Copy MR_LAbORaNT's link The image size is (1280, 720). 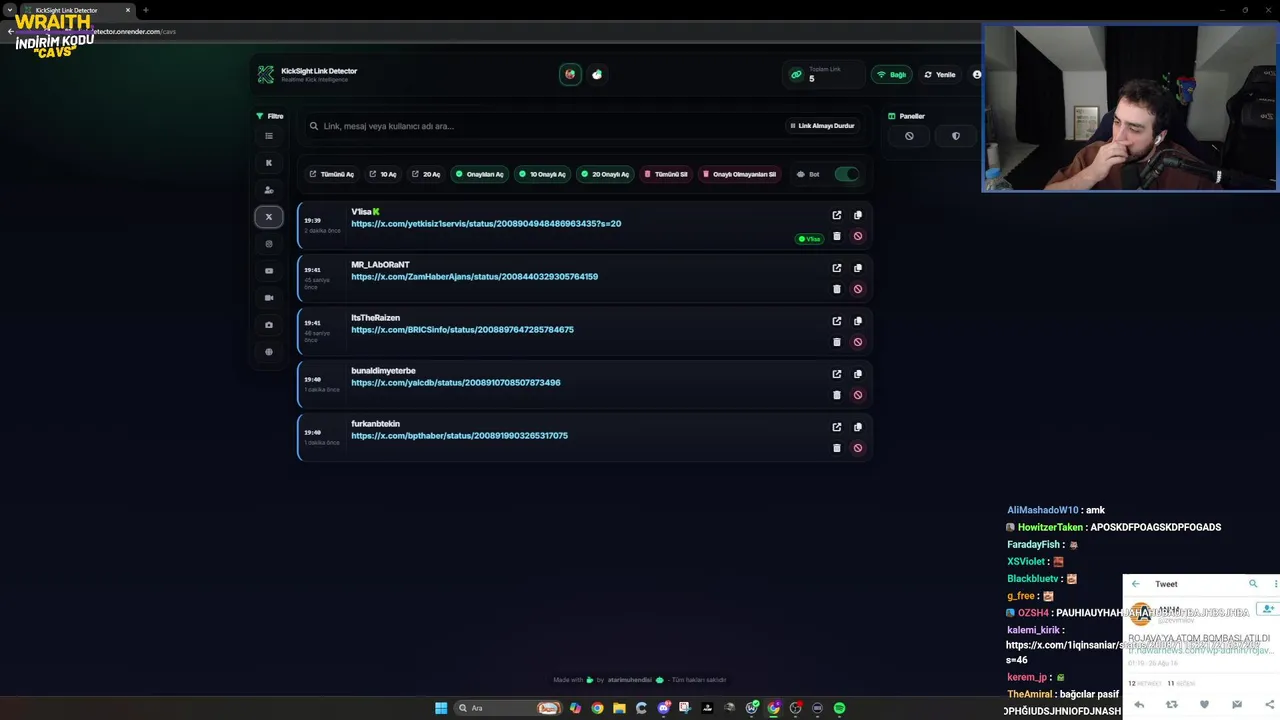(858, 268)
